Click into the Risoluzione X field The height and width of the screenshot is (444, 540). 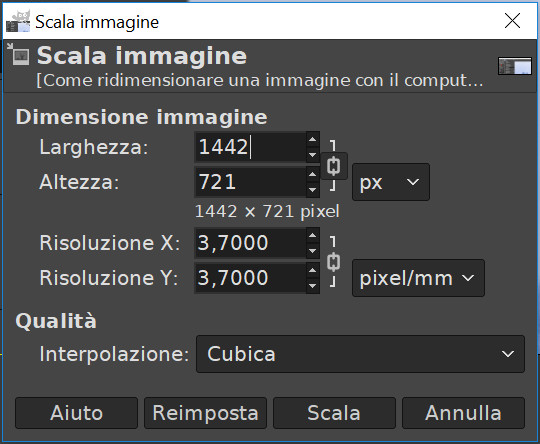point(250,243)
